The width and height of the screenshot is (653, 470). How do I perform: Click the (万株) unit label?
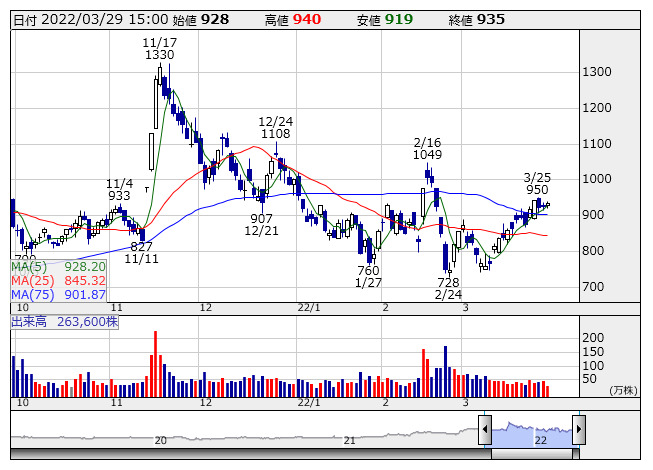(623, 390)
